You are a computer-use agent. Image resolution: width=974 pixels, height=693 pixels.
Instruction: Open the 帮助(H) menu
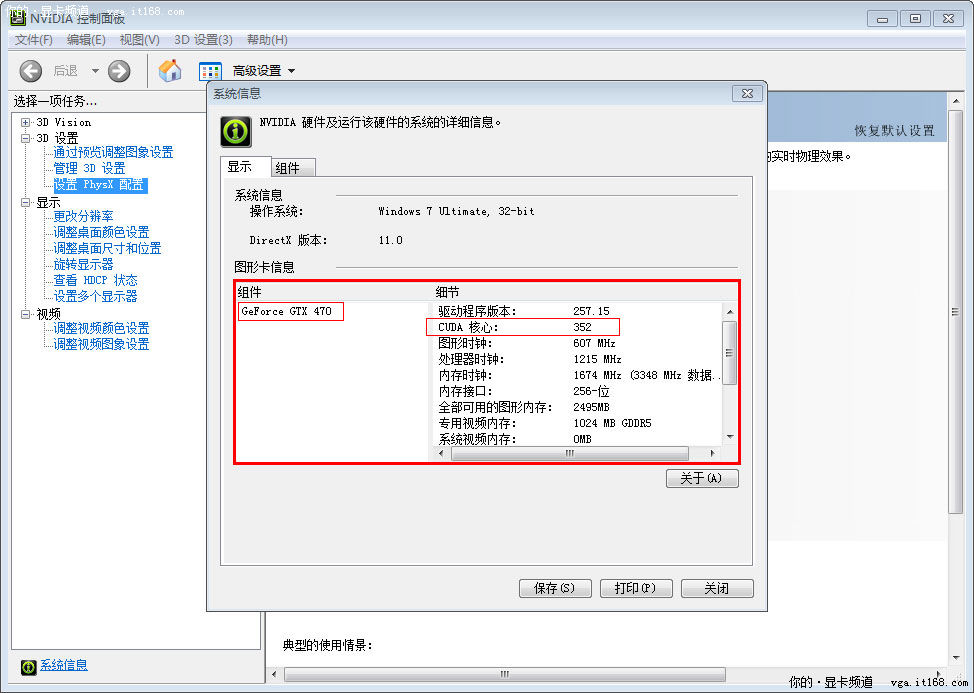click(x=267, y=40)
